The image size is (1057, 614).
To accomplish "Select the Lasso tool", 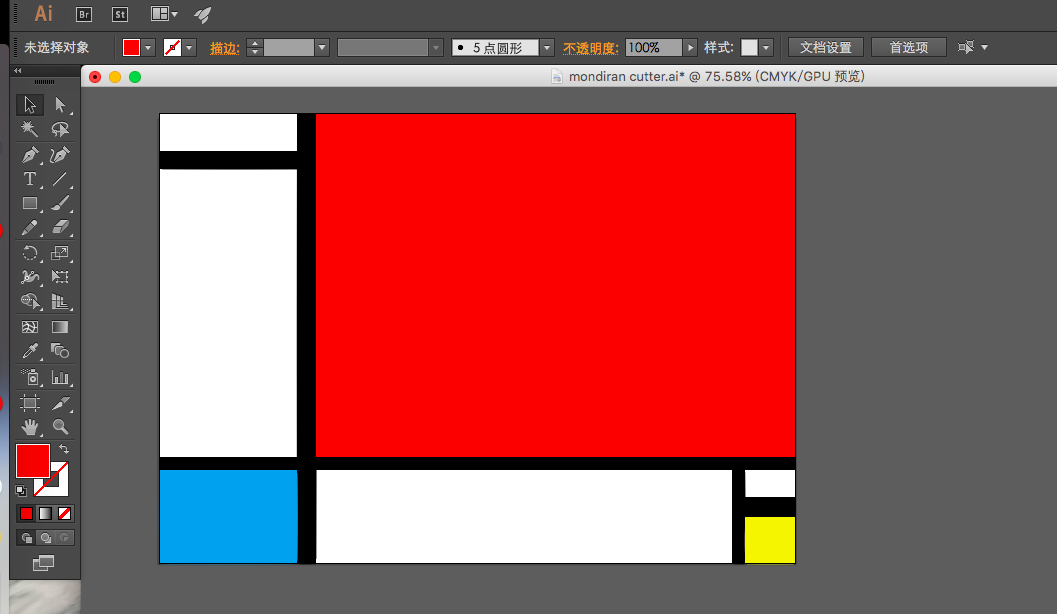I will point(60,129).
